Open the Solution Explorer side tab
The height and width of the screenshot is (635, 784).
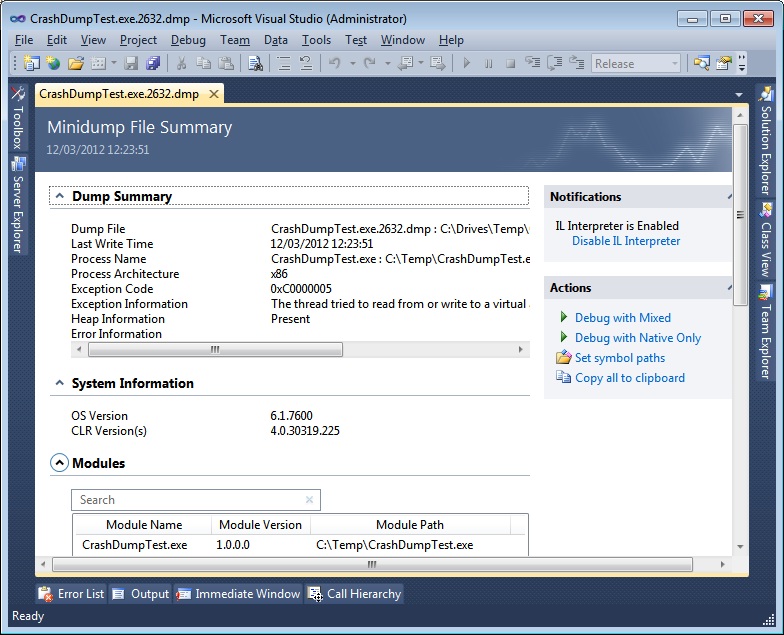(766, 141)
